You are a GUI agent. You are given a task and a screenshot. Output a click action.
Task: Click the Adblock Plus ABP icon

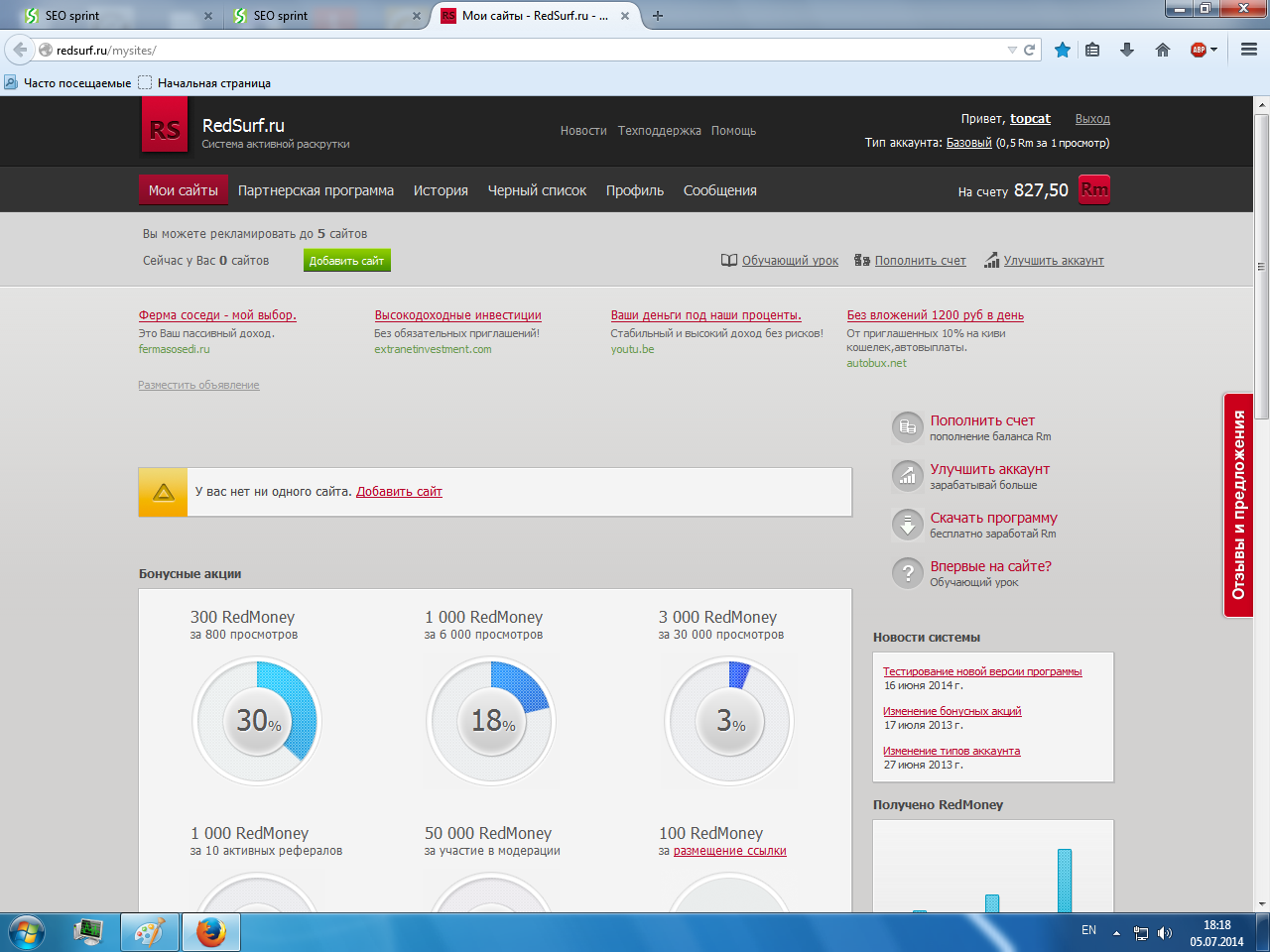1198,50
